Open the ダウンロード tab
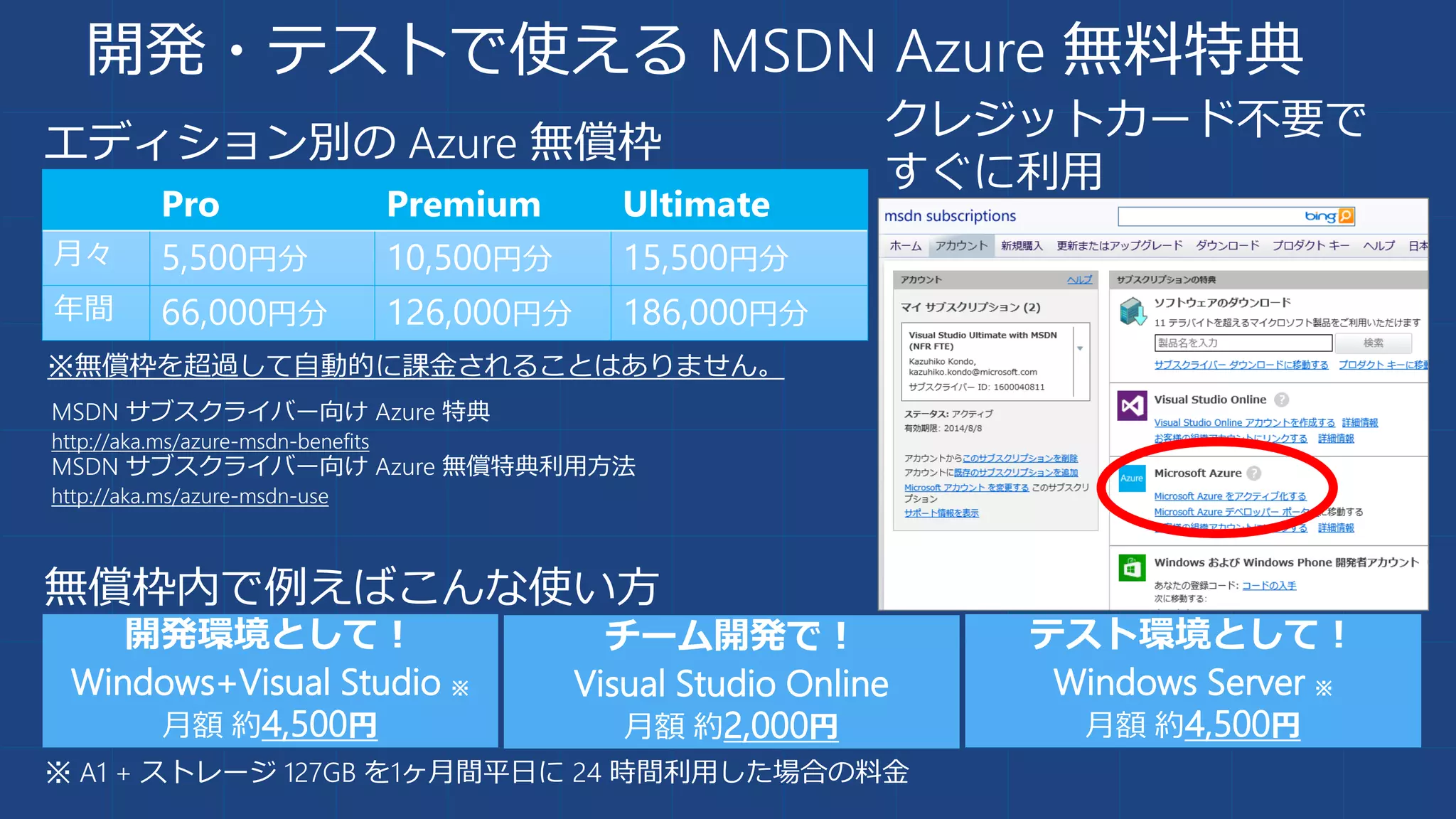This screenshot has height=819, width=1456. tap(1227, 245)
